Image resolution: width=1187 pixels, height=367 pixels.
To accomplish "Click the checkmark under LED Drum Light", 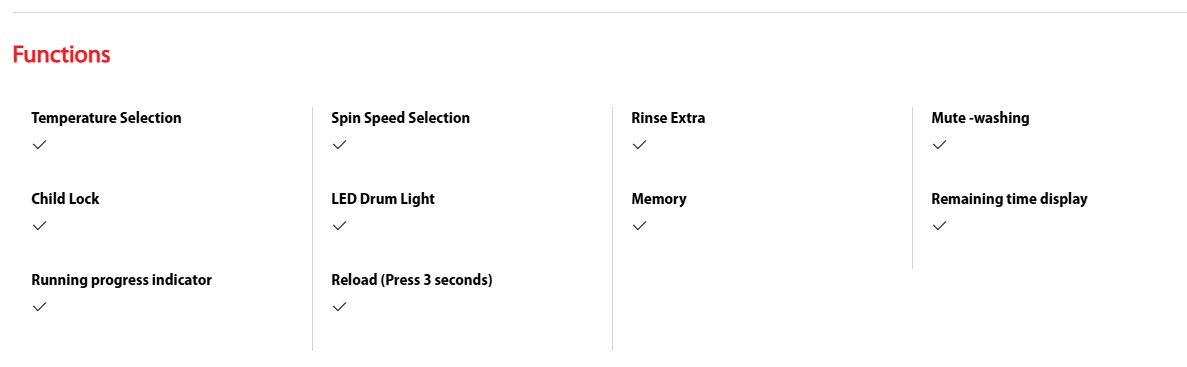I will pos(339,225).
